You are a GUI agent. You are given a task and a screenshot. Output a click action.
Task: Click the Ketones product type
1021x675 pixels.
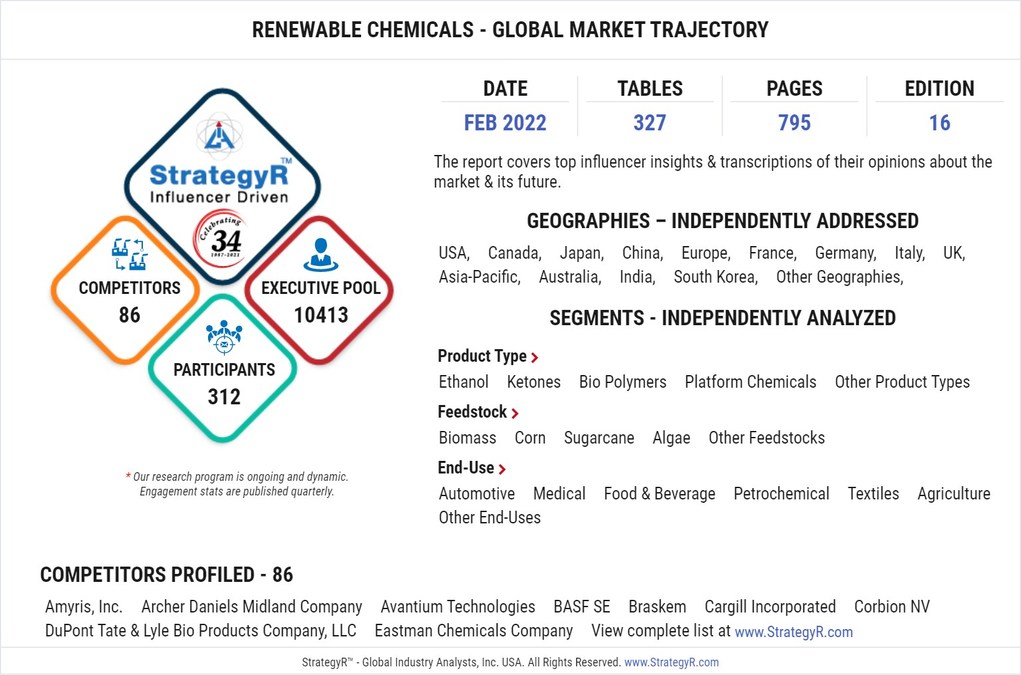[x=534, y=382]
